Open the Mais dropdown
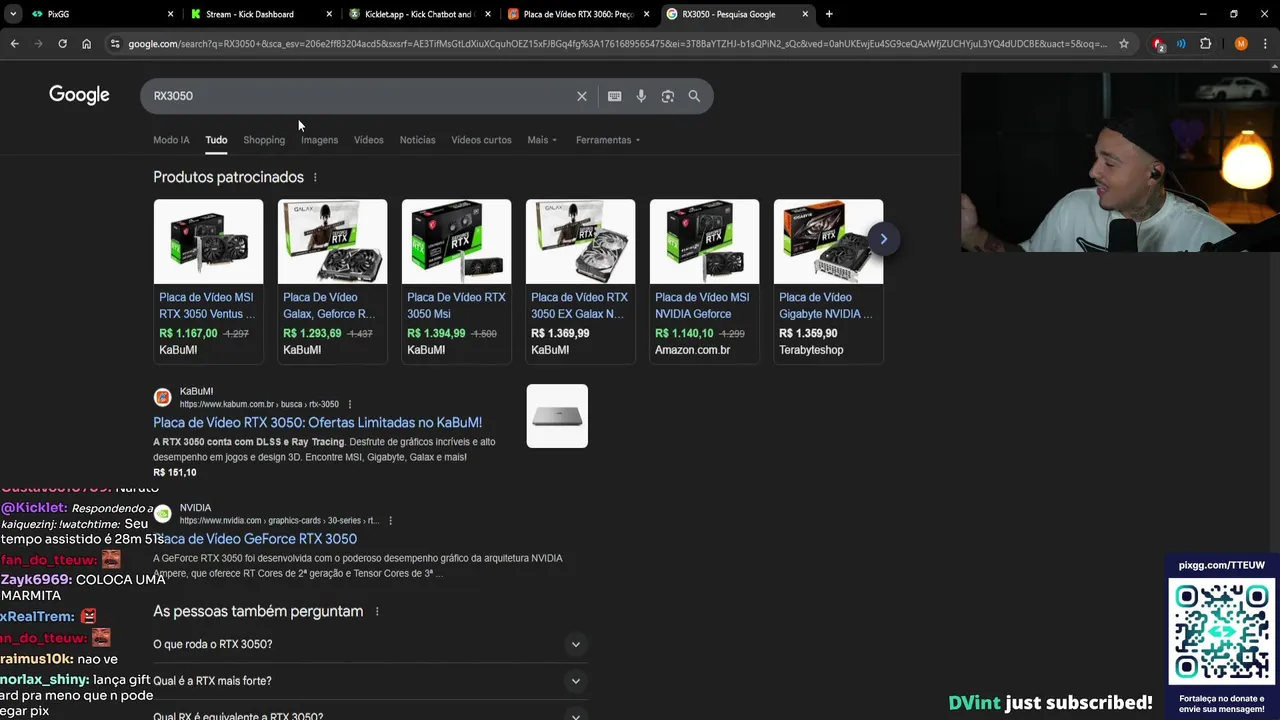The width and height of the screenshot is (1280, 720). pos(542,140)
